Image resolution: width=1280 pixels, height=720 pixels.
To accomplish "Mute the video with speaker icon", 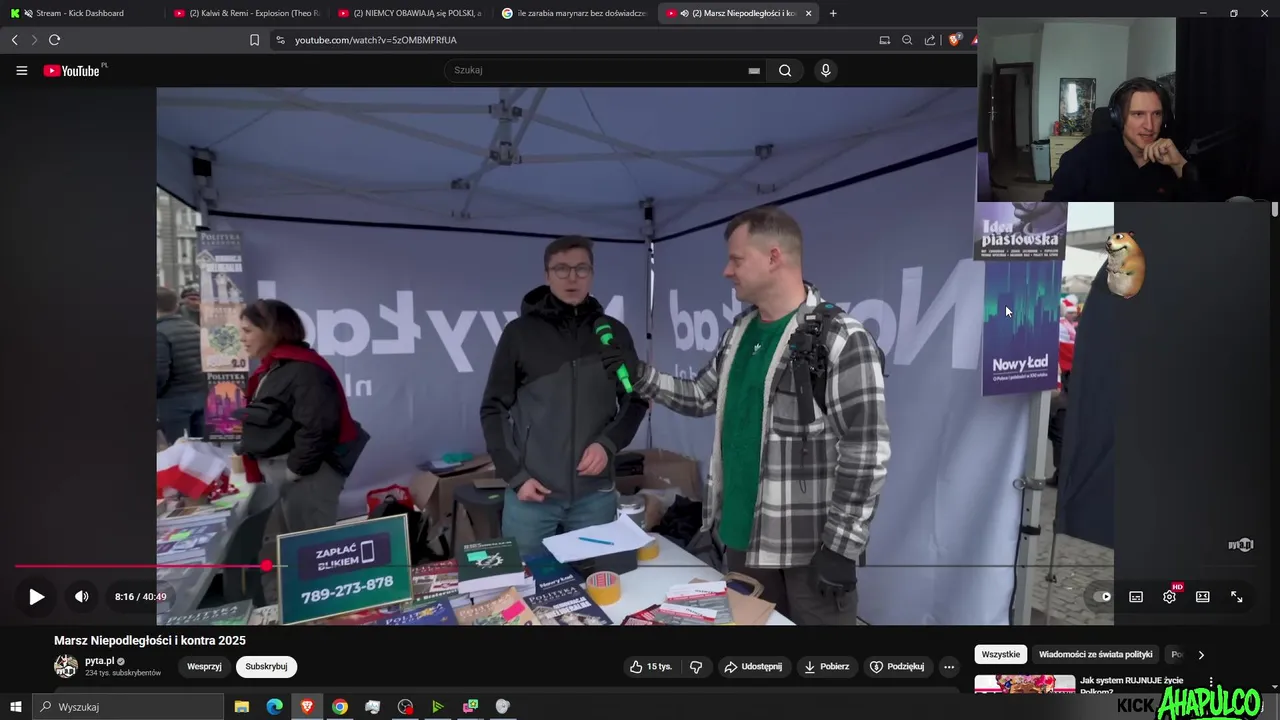I will (x=82, y=597).
